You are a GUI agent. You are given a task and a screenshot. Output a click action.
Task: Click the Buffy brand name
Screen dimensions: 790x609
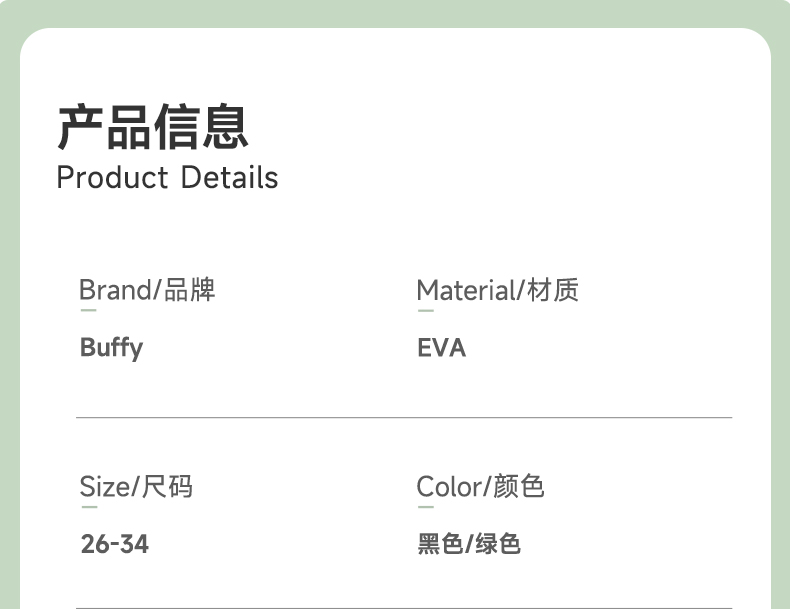111,348
